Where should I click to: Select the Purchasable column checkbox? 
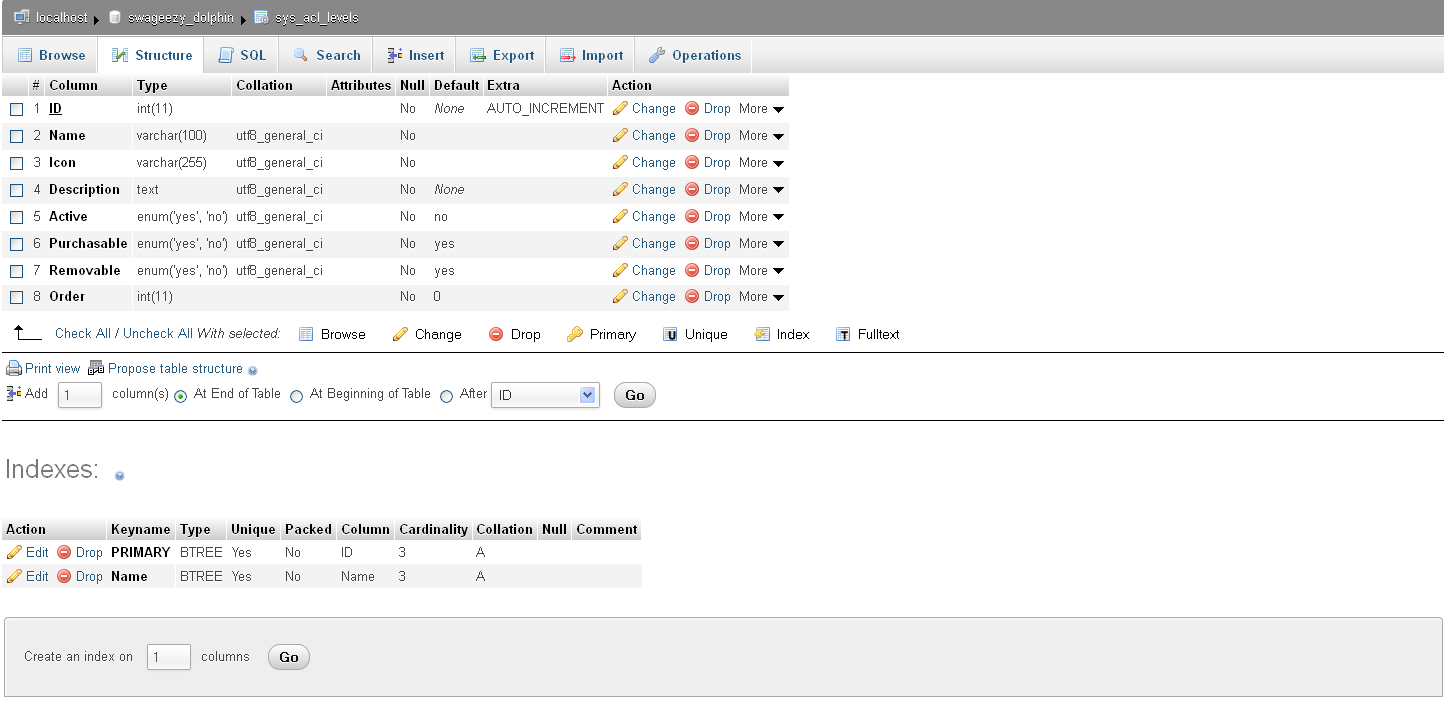17,244
